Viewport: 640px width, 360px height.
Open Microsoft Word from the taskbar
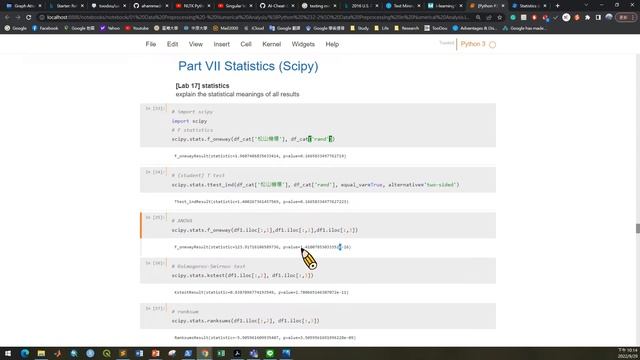[139, 353]
